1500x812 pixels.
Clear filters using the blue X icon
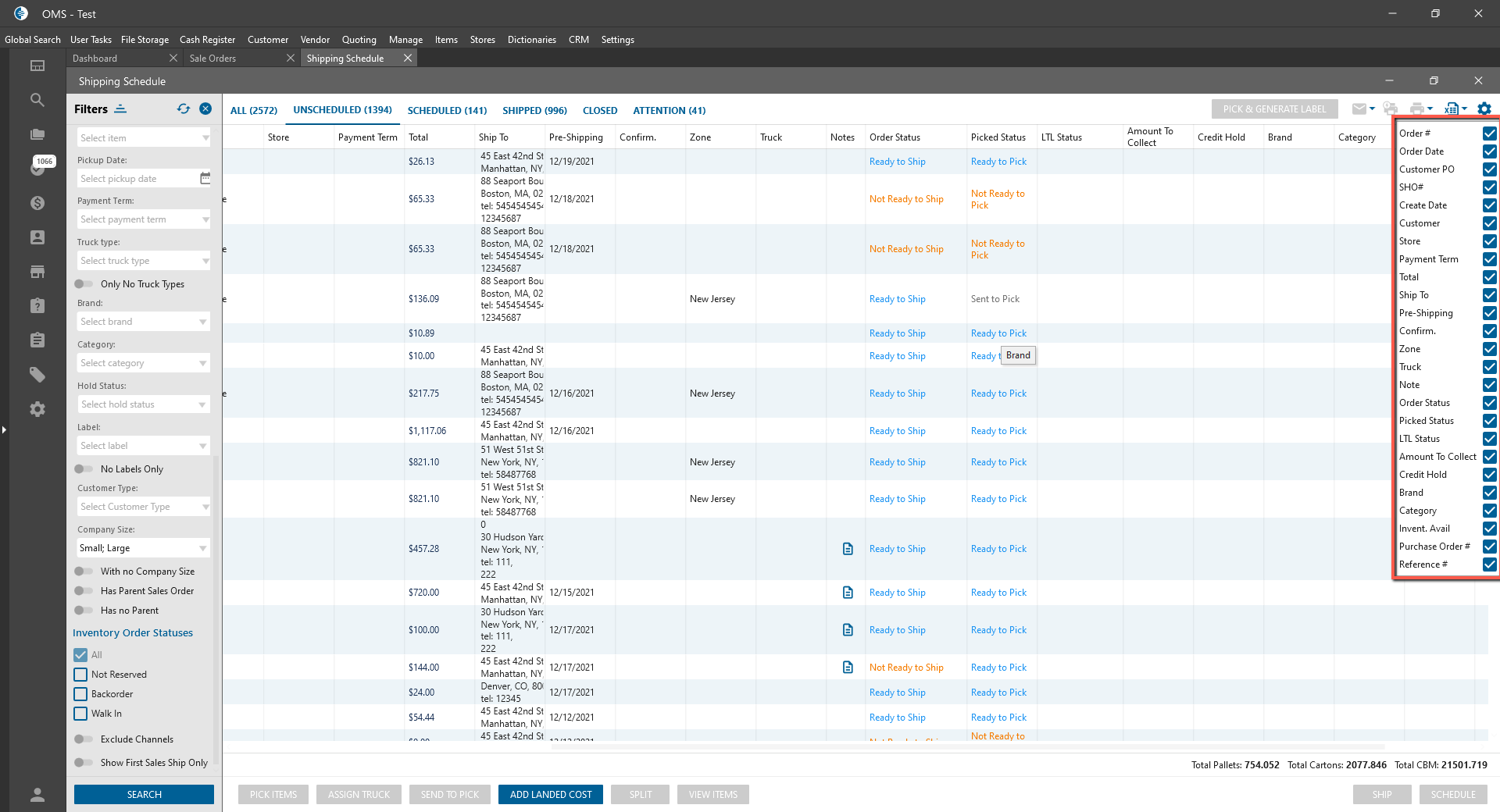(x=205, y=109)
